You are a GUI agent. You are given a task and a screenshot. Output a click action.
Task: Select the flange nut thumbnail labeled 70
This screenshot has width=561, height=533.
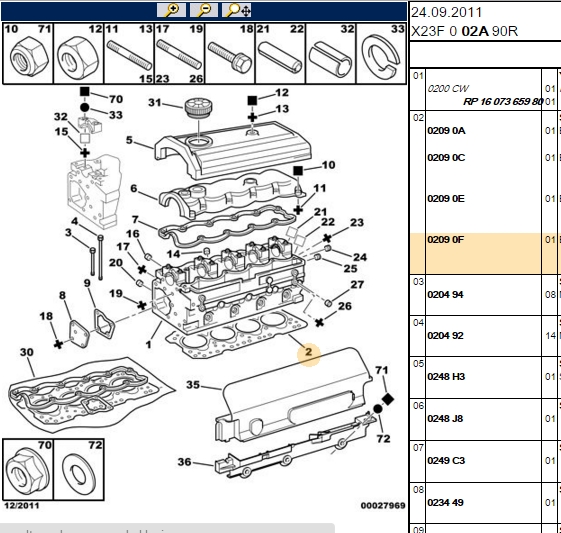(28, 469)
